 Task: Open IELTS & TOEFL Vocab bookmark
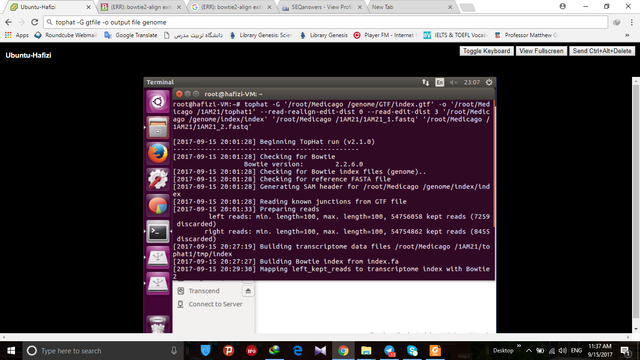pyautogui.click(x=456, y=35)
